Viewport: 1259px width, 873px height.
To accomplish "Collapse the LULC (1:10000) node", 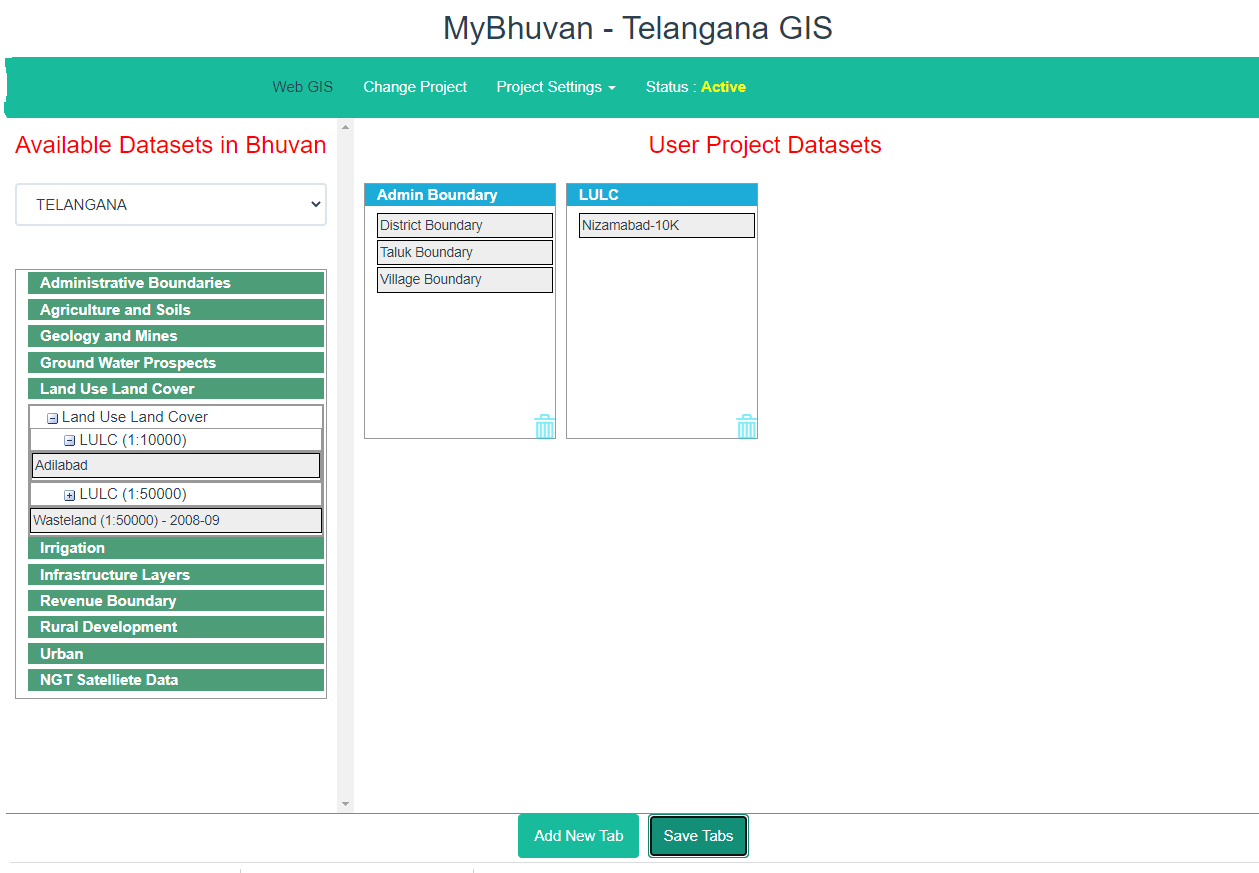I will coord(69,441).
